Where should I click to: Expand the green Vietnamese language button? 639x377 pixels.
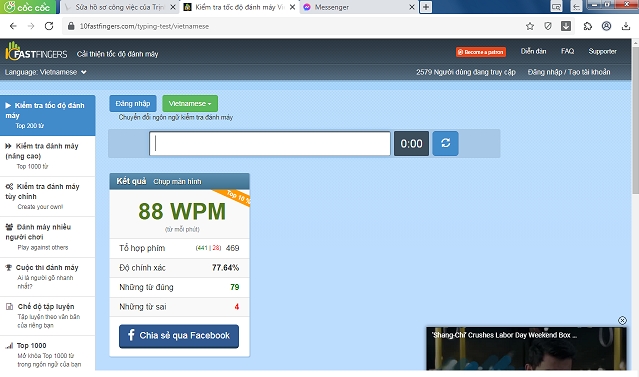click(190, 104)
